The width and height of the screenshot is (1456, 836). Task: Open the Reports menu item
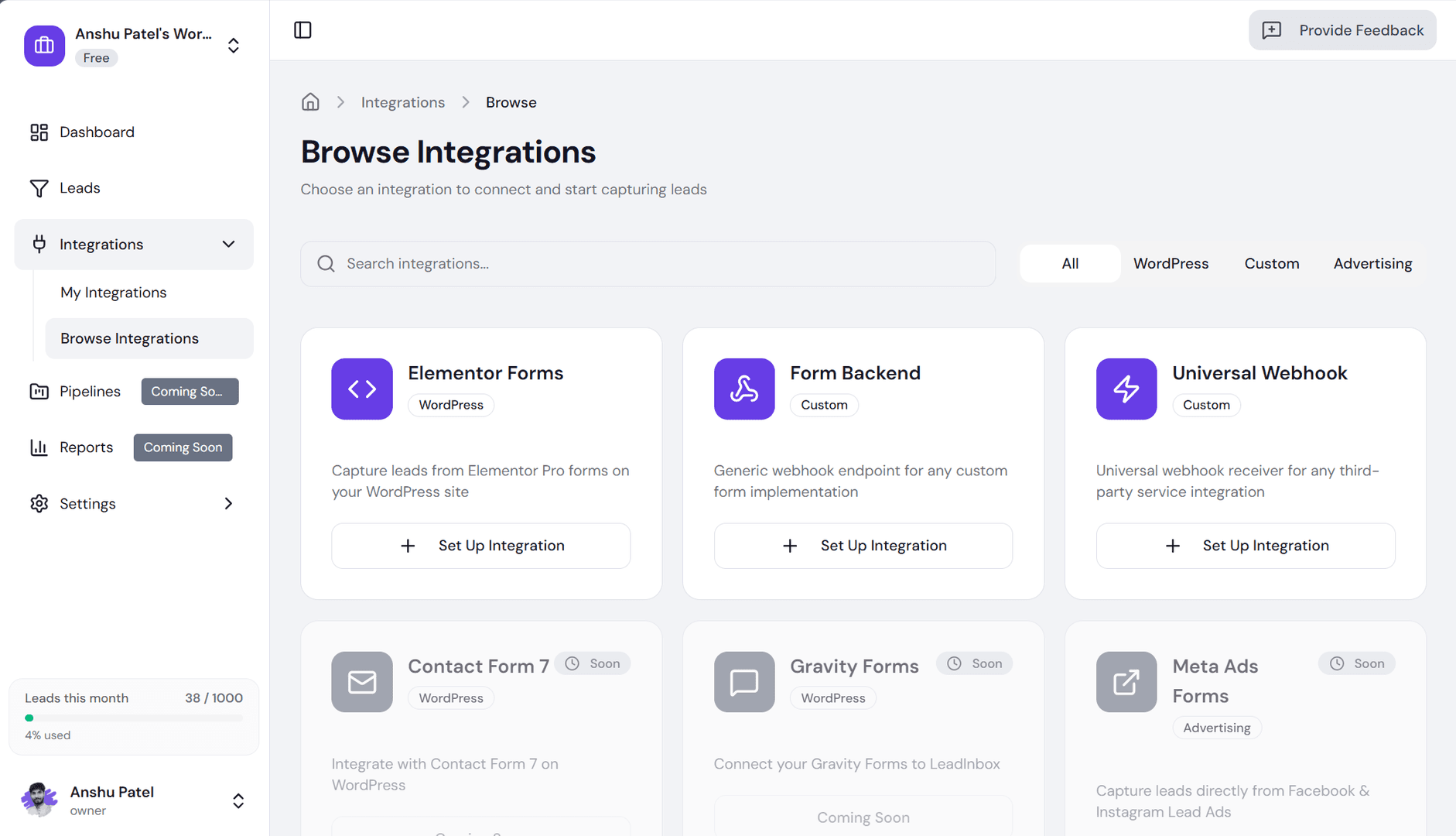pos(134,447)
